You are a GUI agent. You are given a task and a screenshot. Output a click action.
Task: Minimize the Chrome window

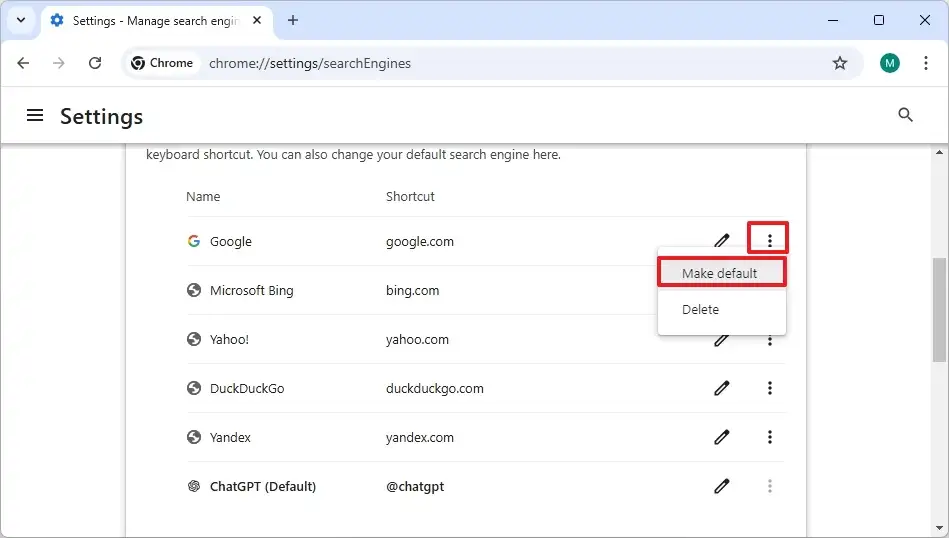click(x=833, y=20)
